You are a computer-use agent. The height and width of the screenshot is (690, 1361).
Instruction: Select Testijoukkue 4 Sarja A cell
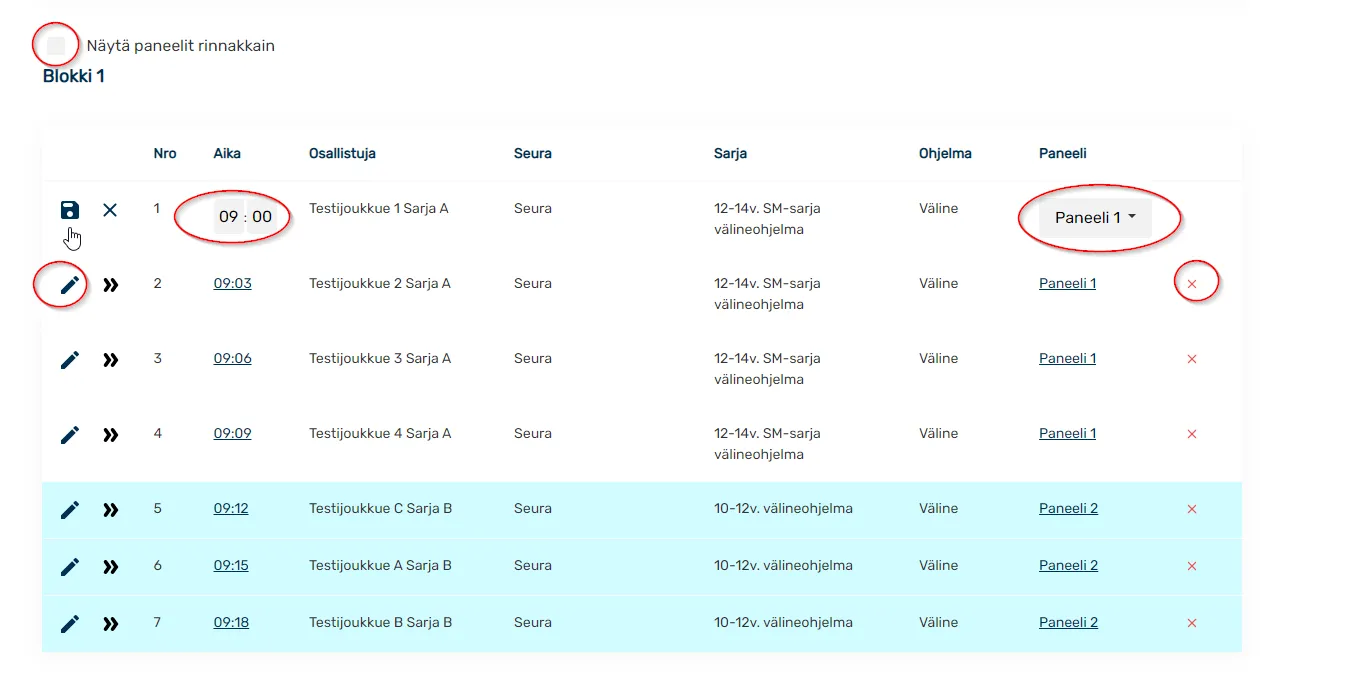coord(380,434)
